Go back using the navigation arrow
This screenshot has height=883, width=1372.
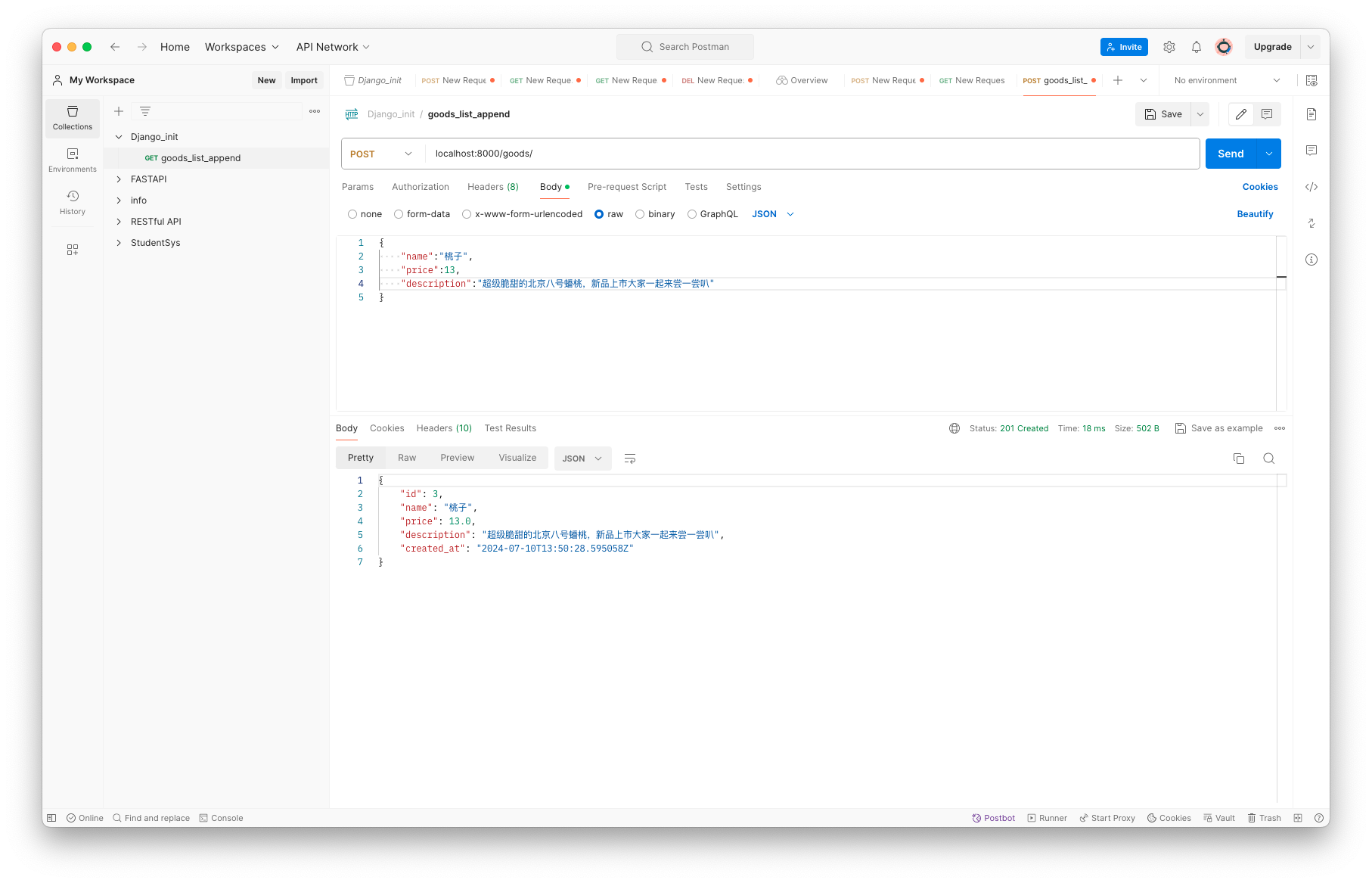(115, 47)
